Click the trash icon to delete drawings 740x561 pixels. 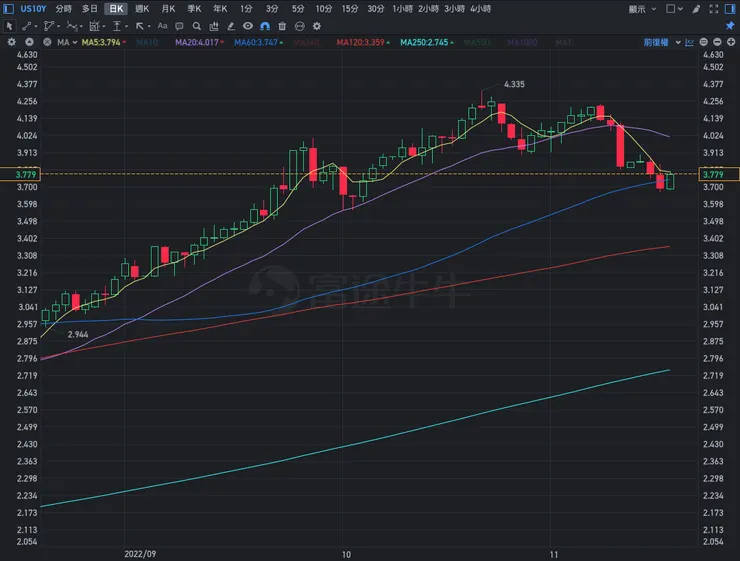(x=282, y=26)
